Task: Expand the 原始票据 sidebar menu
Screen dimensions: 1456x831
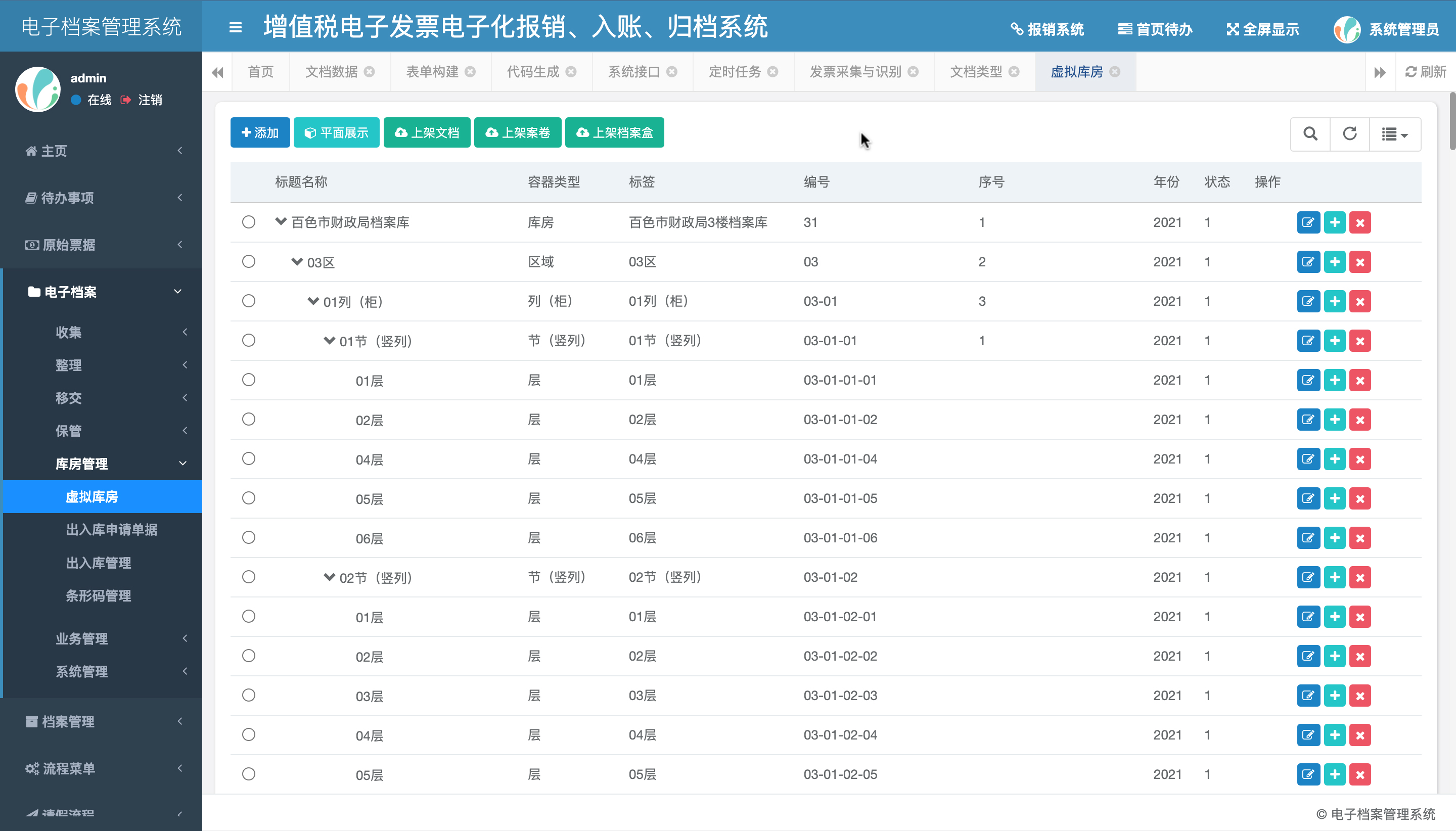Action: pos(102,245)
